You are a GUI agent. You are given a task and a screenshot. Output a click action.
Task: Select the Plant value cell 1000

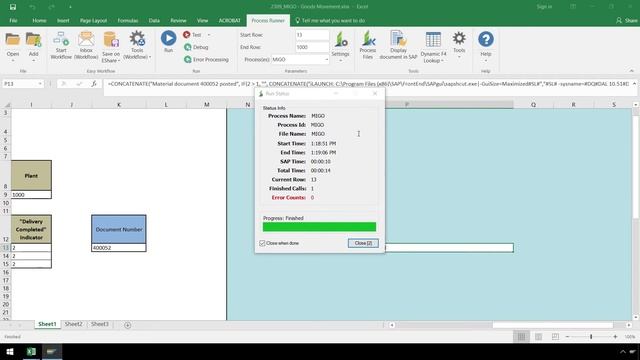31,195
